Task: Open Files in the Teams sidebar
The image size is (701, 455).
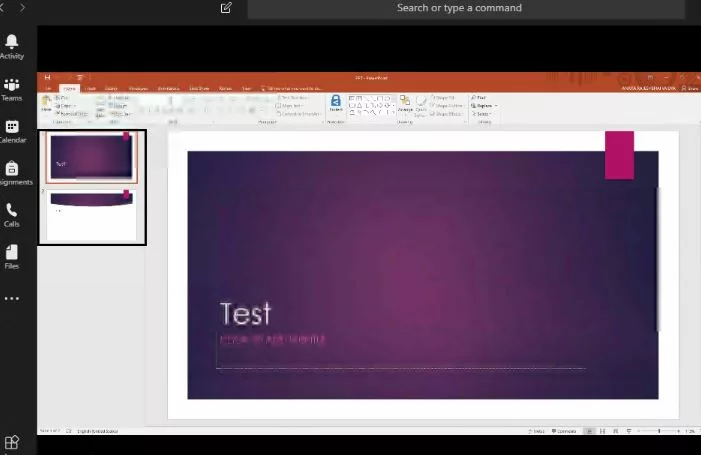Action: pyautogui.click(x=12, y=257)
